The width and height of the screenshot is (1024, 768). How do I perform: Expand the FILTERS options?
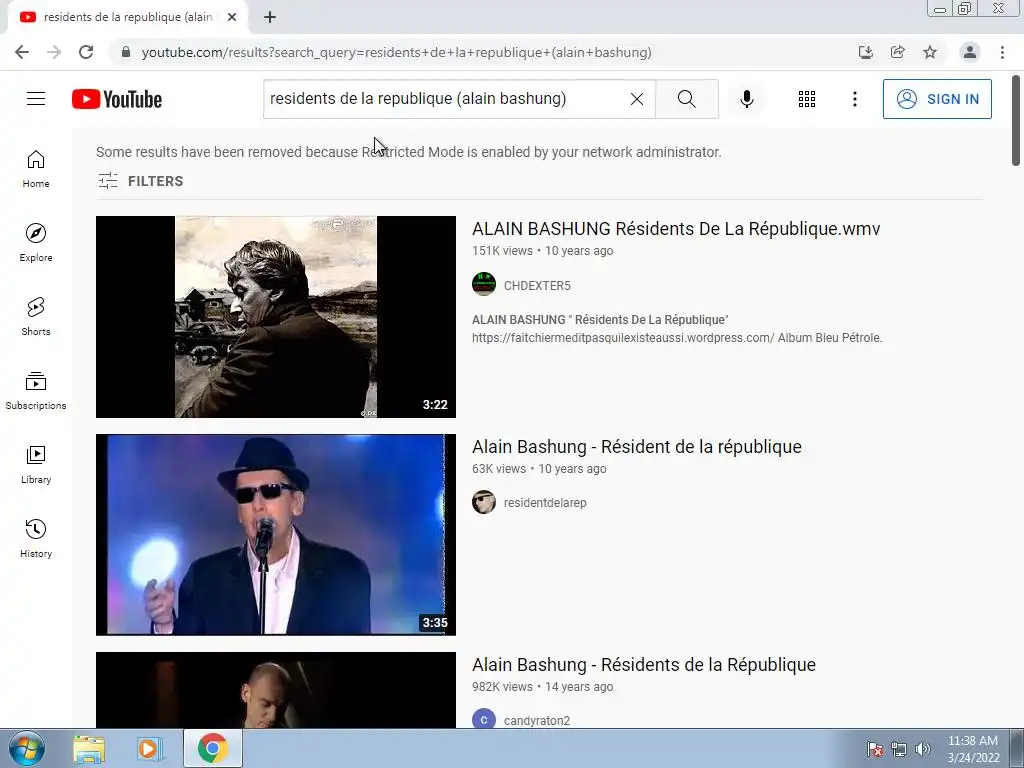tap(140, 181)
